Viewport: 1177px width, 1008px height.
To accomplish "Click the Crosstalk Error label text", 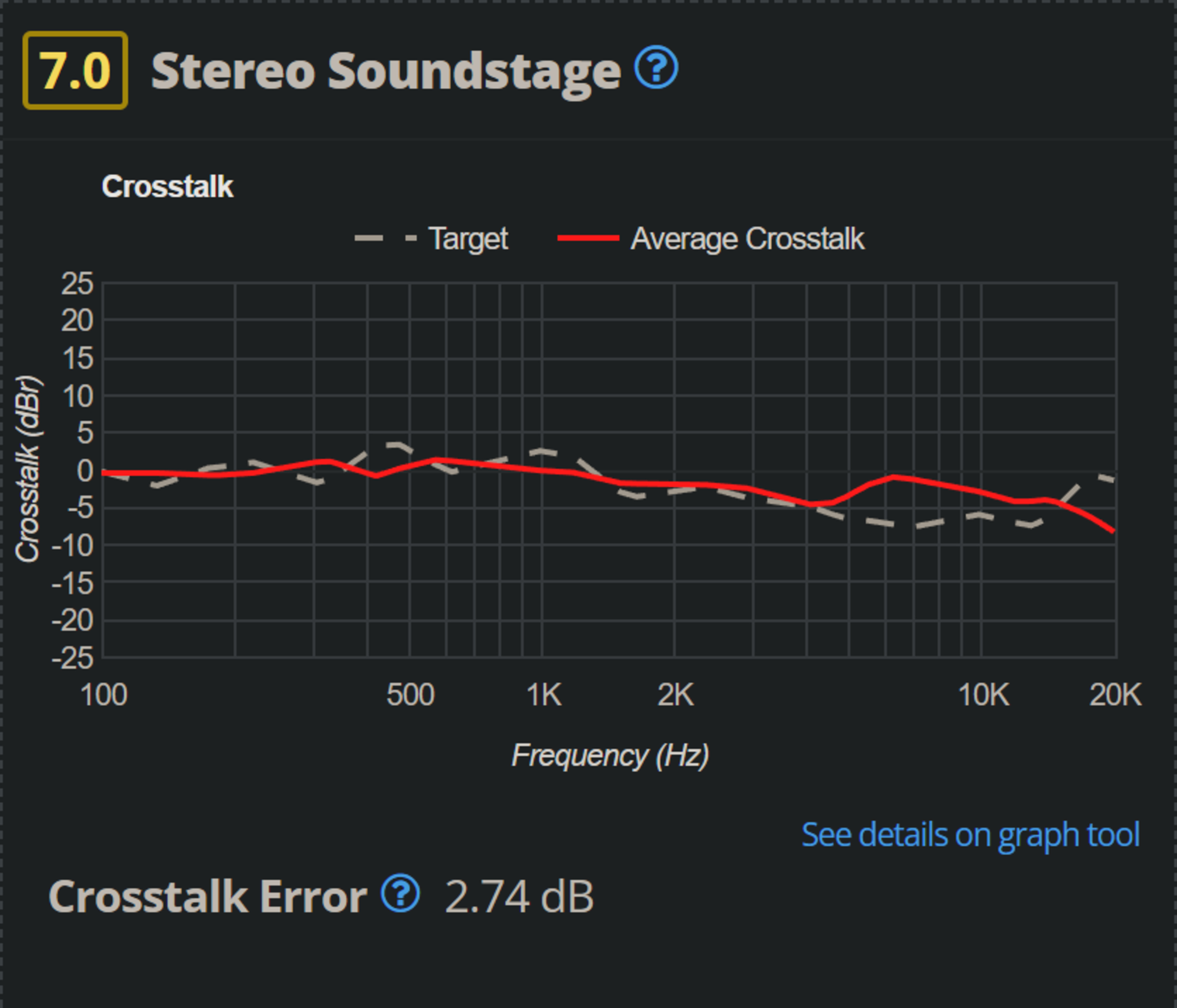I will pos(207,897).
